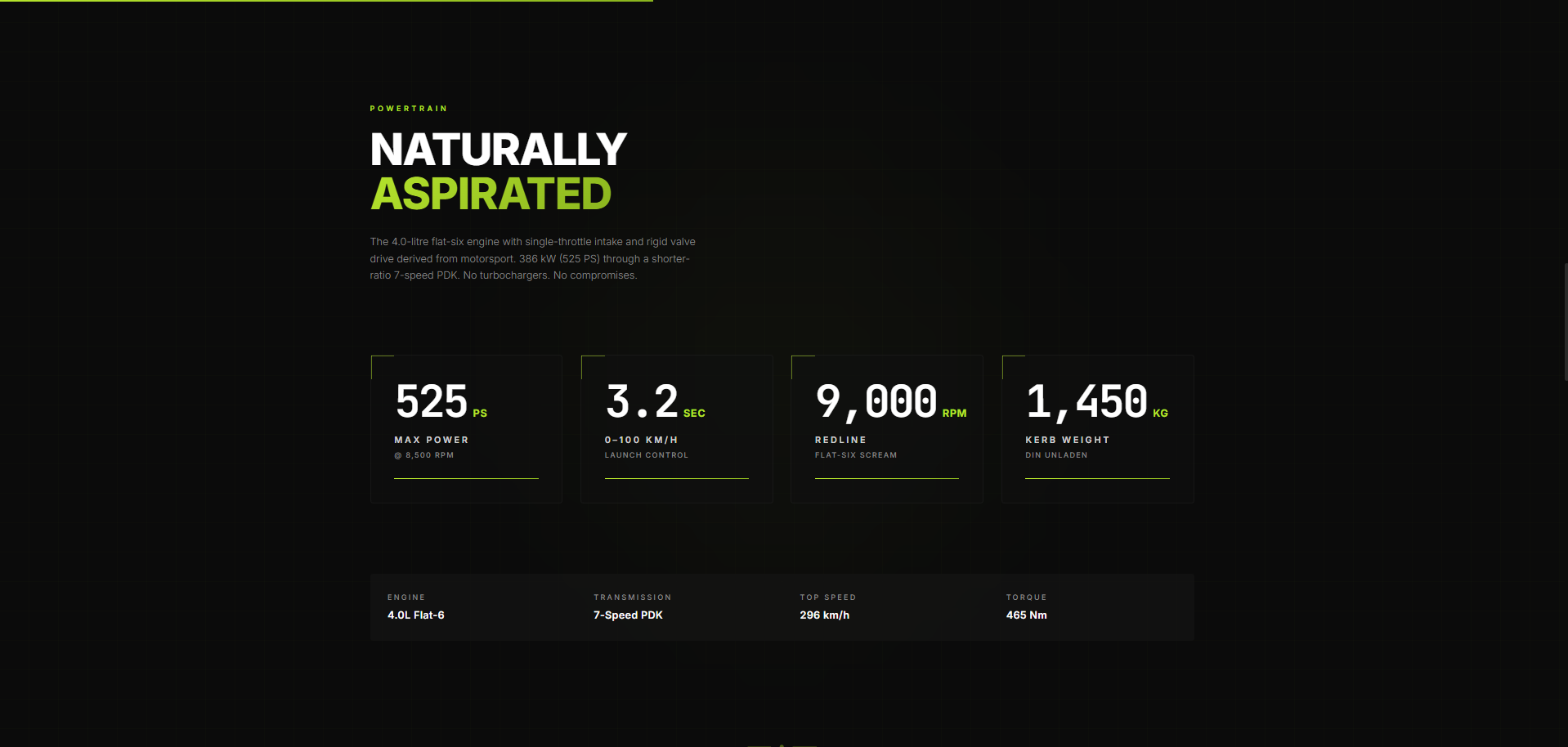Click the 296 km/h top speed value
The height and width of the screenshot is (747, 1568).
coord(824,615)
